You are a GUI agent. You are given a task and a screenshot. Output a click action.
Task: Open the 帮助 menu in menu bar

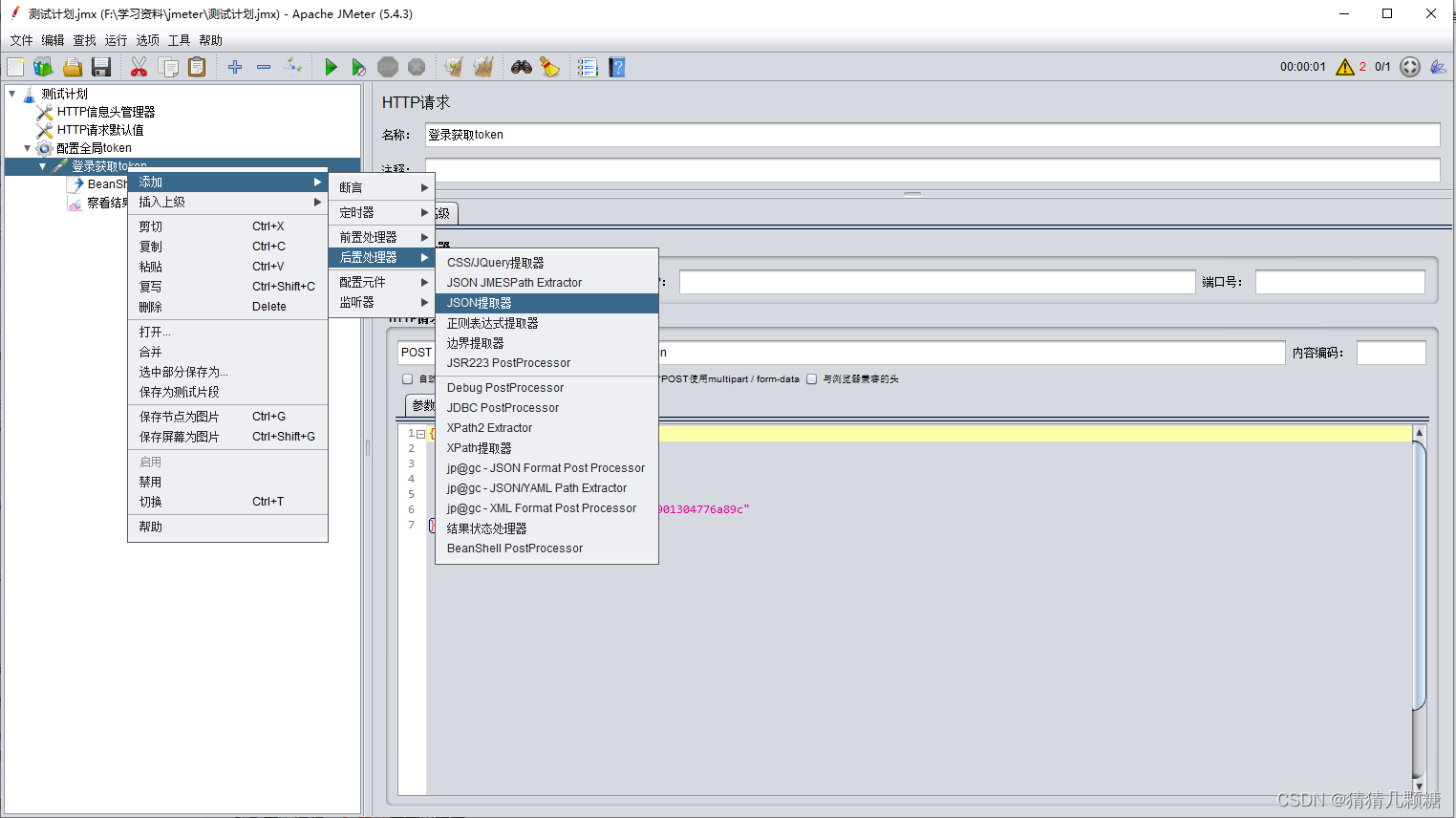pyautogui.click(x=210, y=40)
